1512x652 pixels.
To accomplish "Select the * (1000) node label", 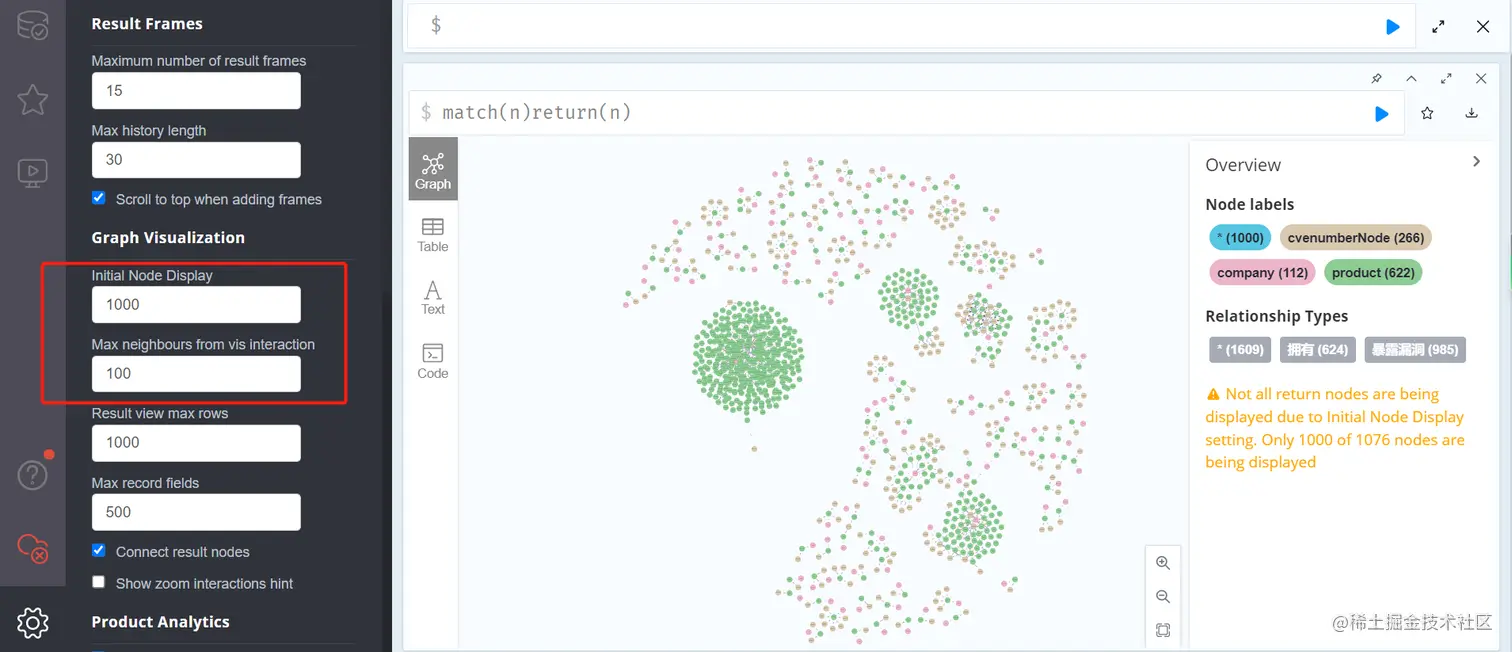I will pos(1240,238).
